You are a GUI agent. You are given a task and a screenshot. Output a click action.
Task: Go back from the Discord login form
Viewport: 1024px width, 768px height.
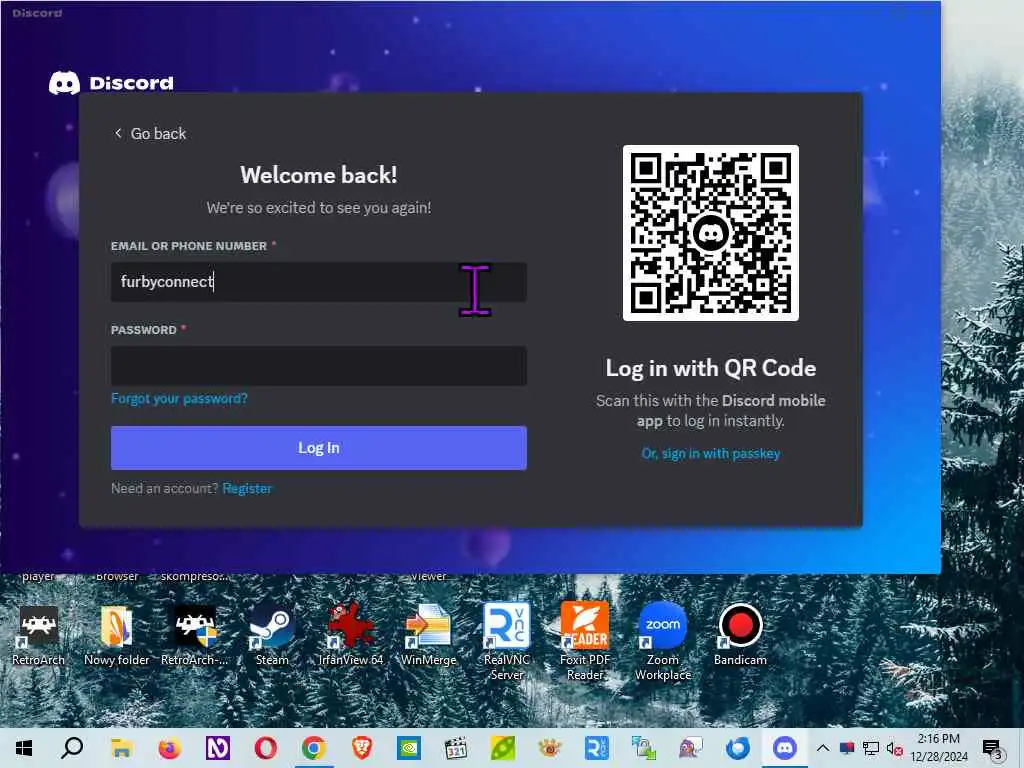click(x=150, y=133)
